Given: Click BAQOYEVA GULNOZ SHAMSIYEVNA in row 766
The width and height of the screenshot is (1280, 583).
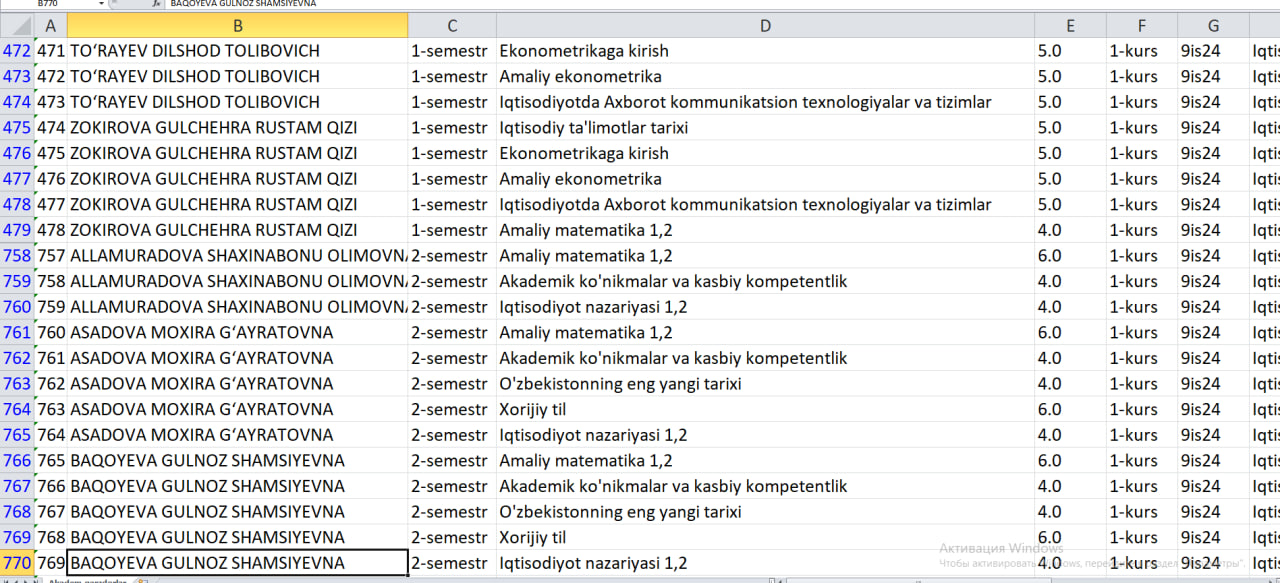Looking at the screenshot, I should (x=237, y=460).
